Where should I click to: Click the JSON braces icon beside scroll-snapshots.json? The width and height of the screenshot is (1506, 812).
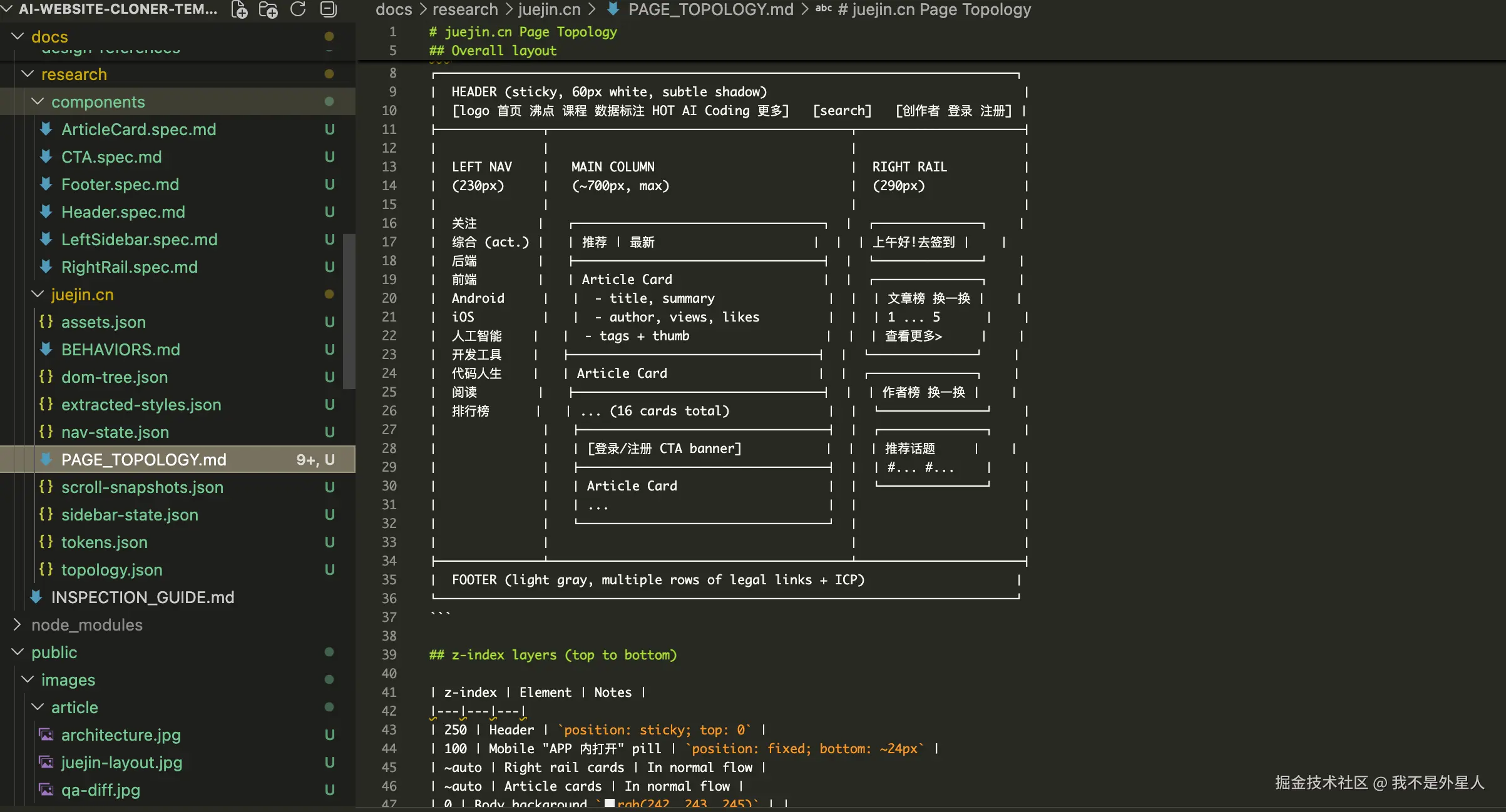46,487
